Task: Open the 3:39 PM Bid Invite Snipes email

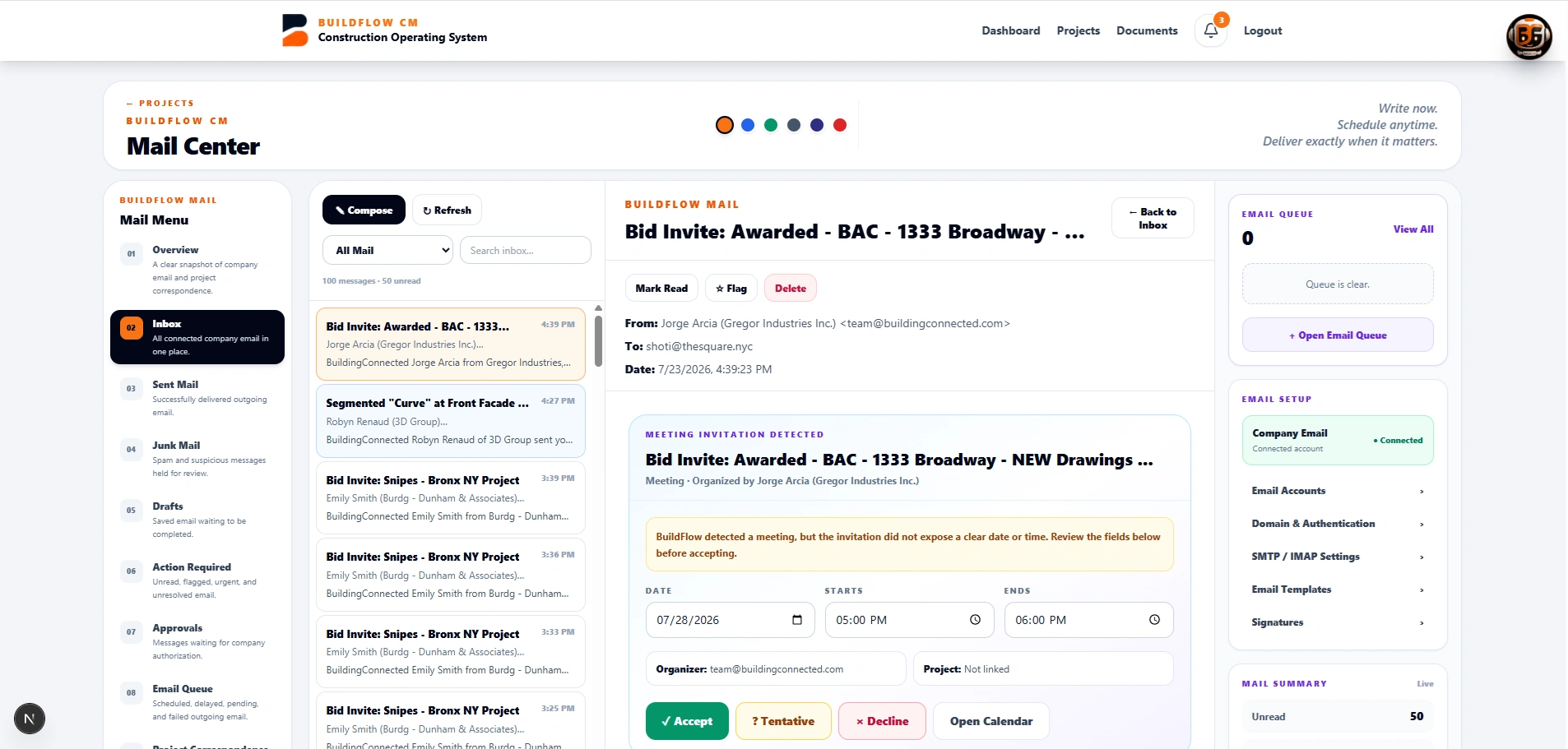Action: click(x=451, y=498)
